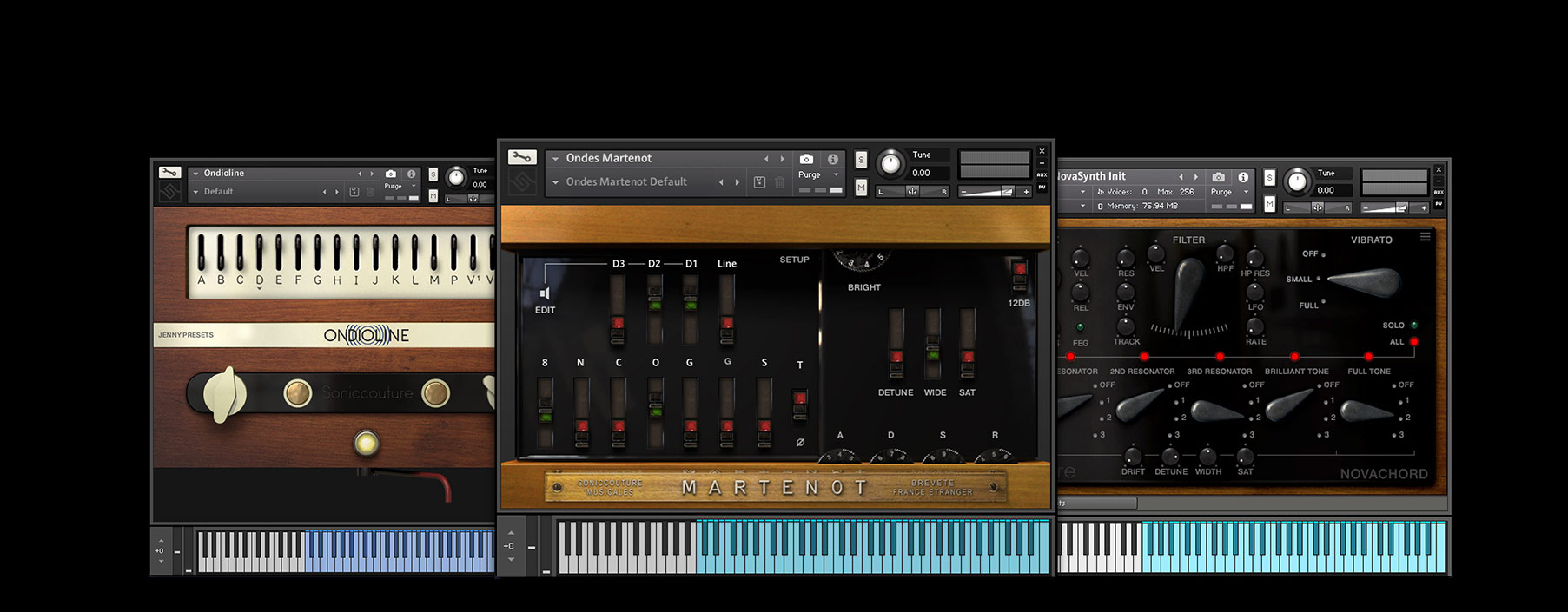Screen dimensions: 1568x612
Task: Go to the next Ondioline instrument
Action: 372,174
